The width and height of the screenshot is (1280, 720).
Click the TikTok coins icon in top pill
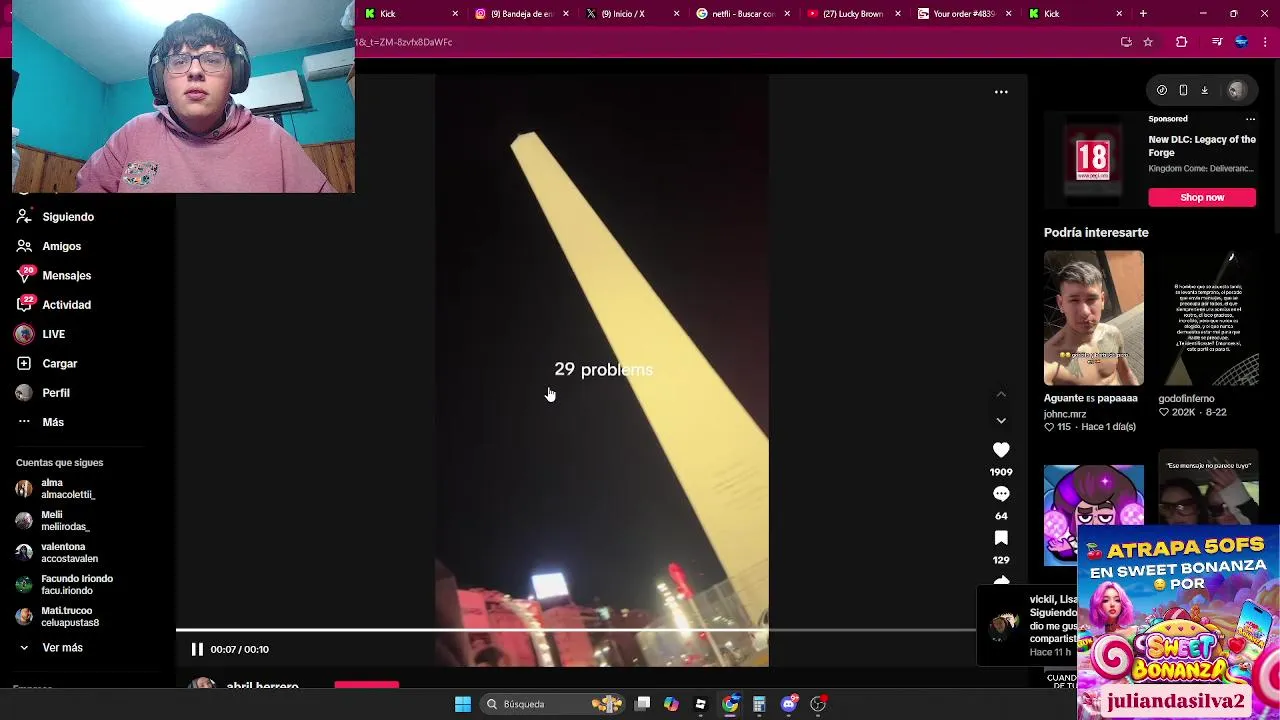(1162, 90)
